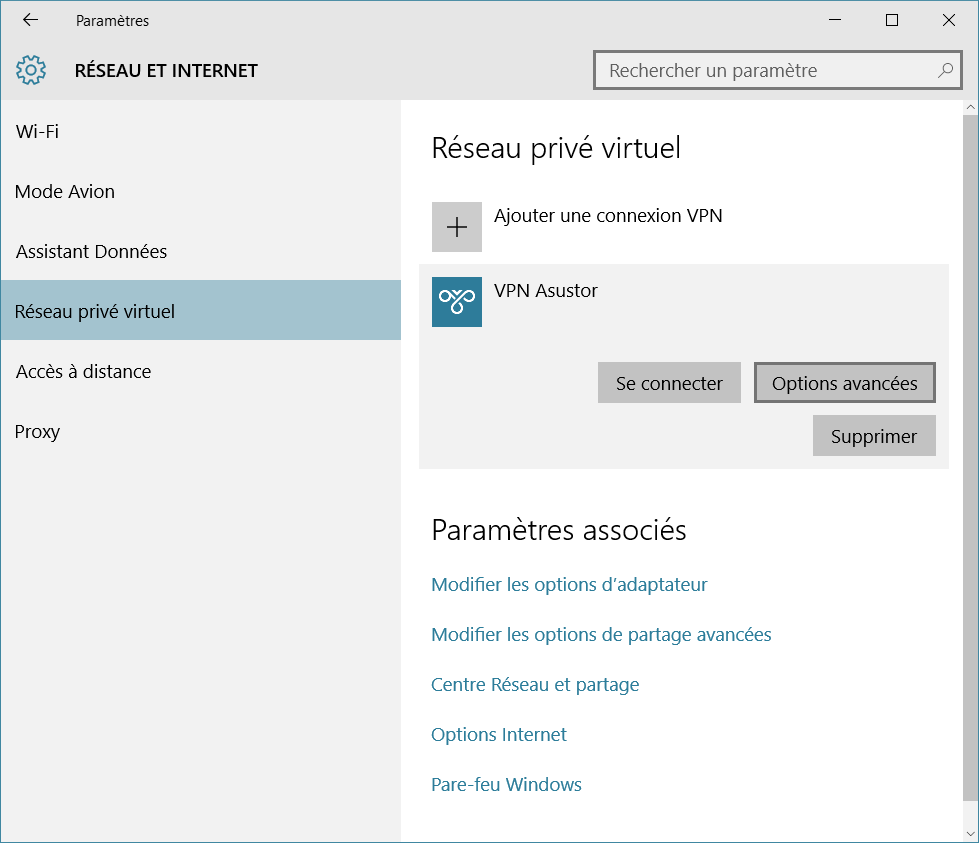The width and height of the screenshot is (979, 843).
Task: Open Options avancées for VPN Asustor
Action: 845,383
